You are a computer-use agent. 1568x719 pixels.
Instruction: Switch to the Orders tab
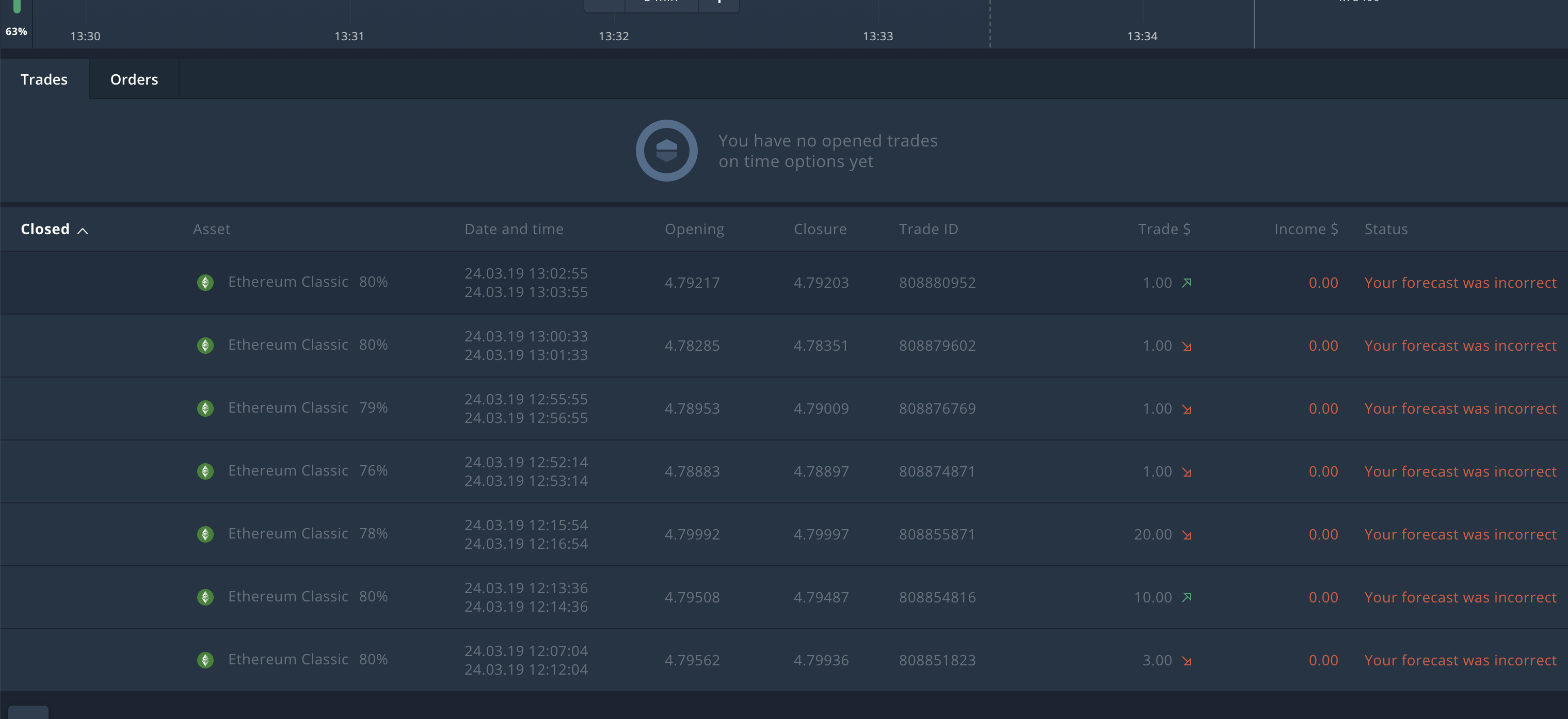[134, 79]
